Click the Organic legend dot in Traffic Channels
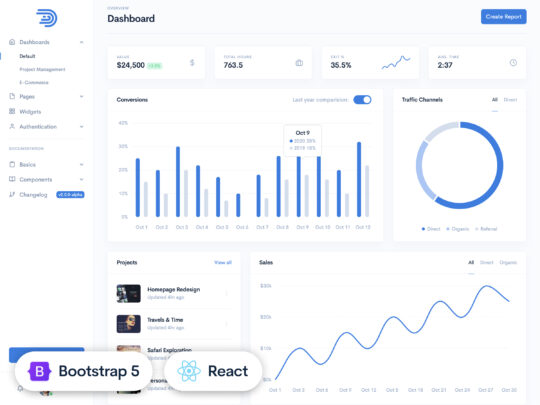Screen dimensions: 540x405 click(x=448, y=229)
